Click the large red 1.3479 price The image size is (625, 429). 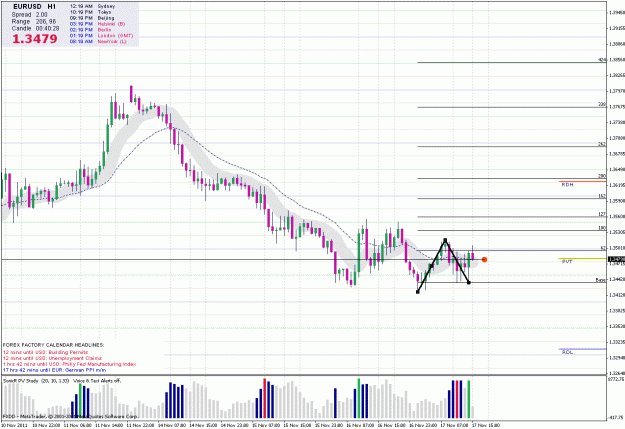pos(34,39)
